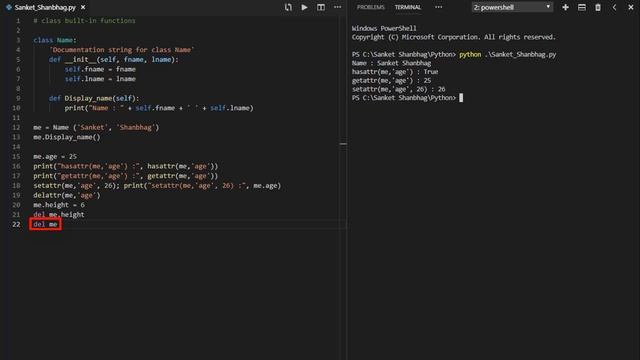Close the terminal panel
The height and width of the screenshot is (360, 640).
pos(631,7)
